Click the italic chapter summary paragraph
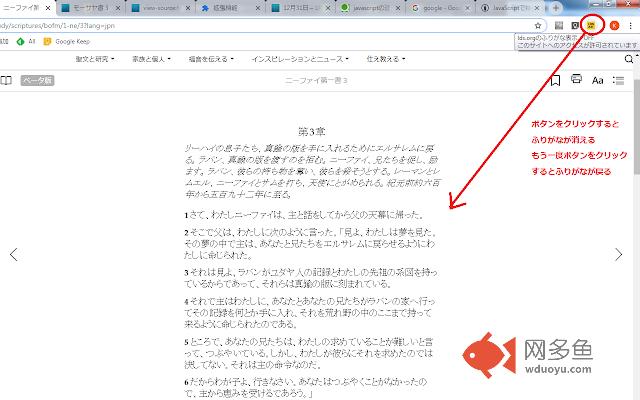 coord(312,171)
